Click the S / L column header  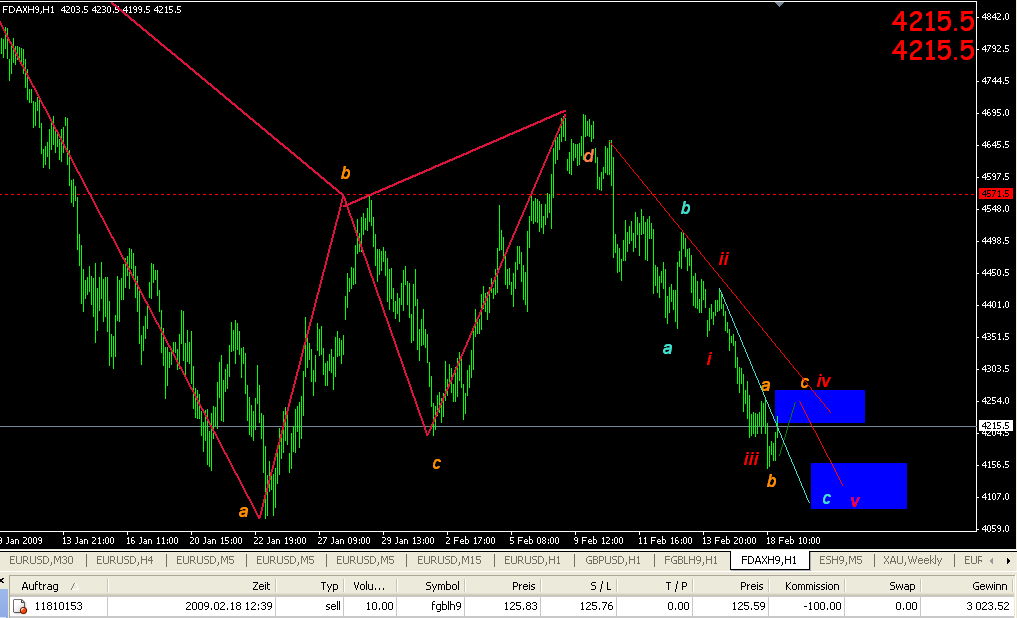tap(579, 586)
